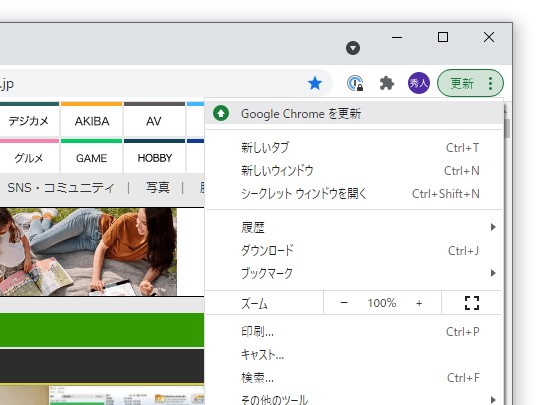Increase zoom with the plus button
Image resolution: width=540 pixels, height=405 pixels.
[419, 303]
